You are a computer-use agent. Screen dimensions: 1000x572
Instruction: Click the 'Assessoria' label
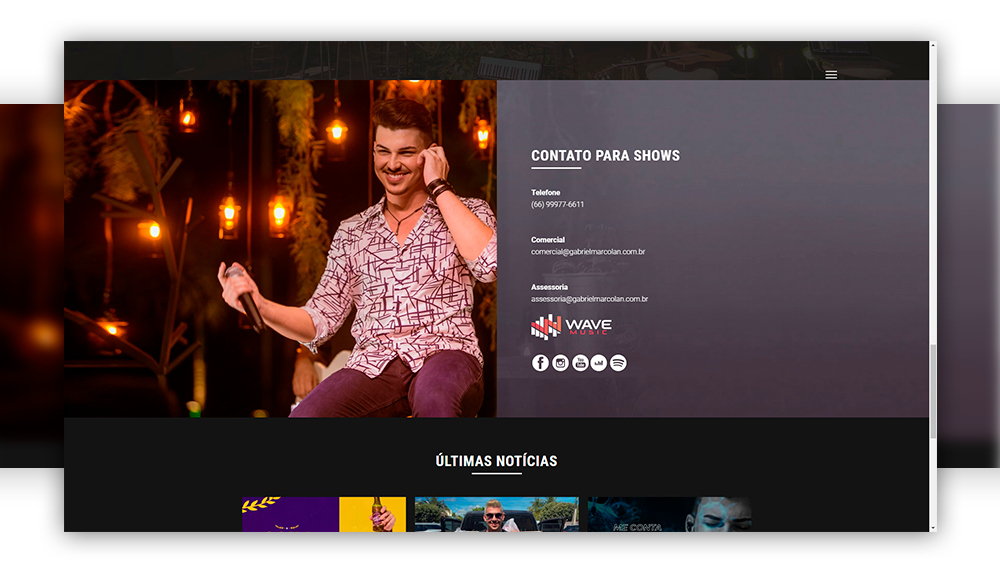(549, 287)
